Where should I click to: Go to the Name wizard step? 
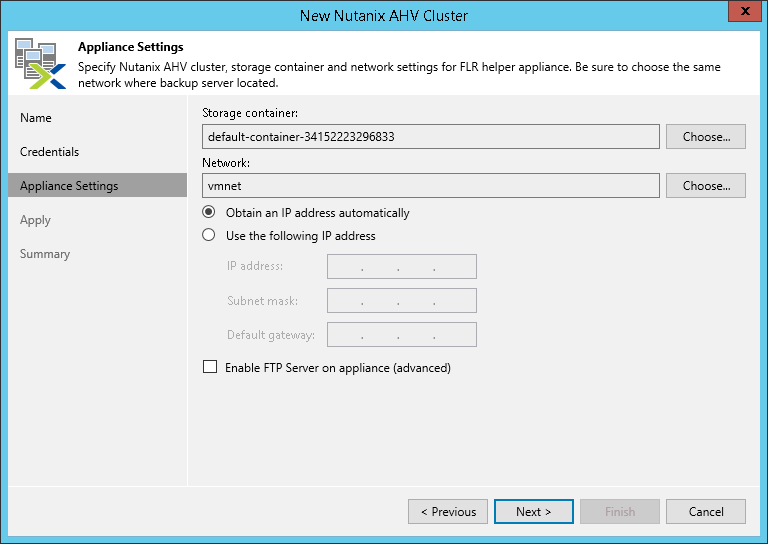coord(36,118)
